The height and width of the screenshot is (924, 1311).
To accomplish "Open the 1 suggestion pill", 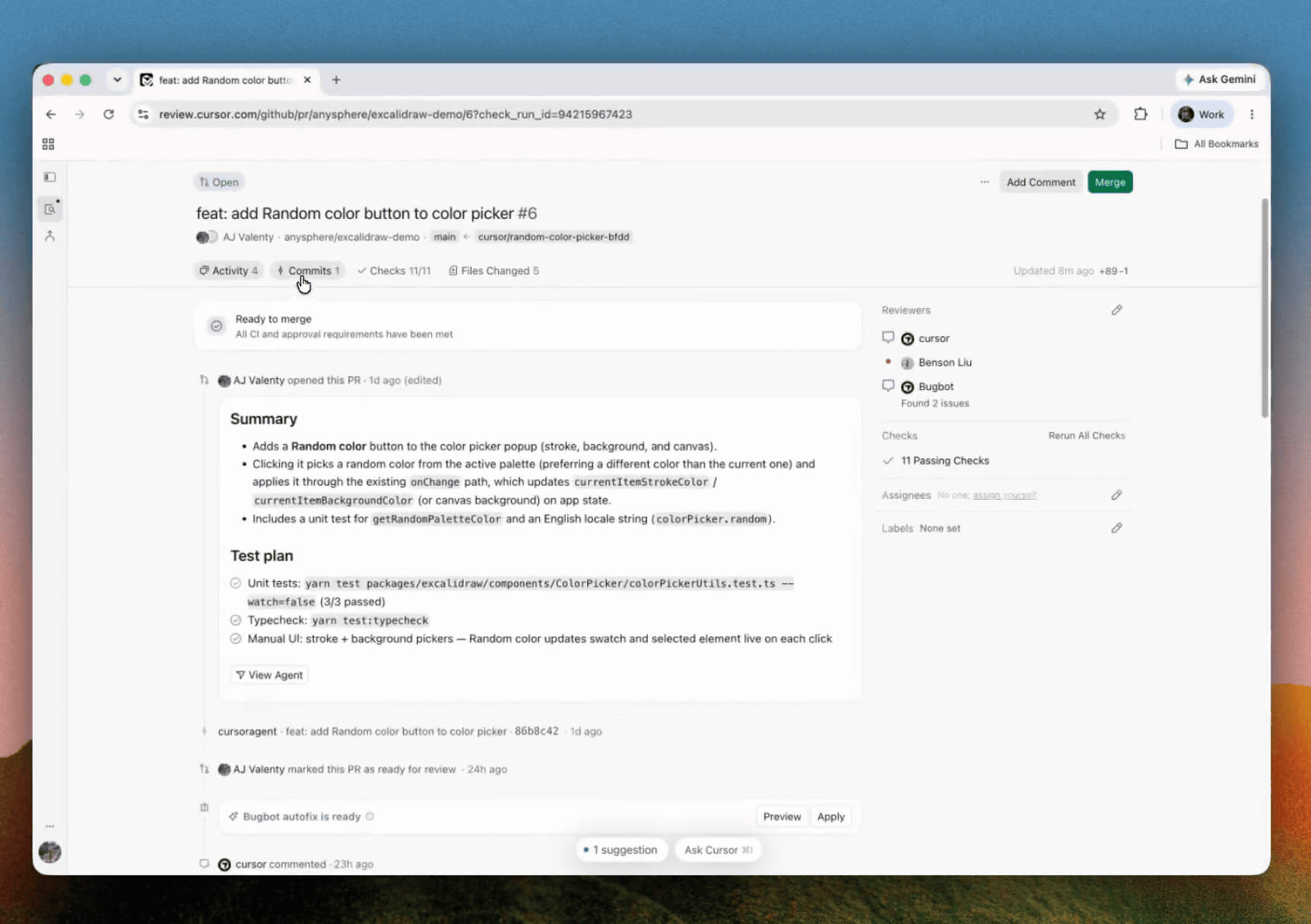I will click(x=621, y=849).
